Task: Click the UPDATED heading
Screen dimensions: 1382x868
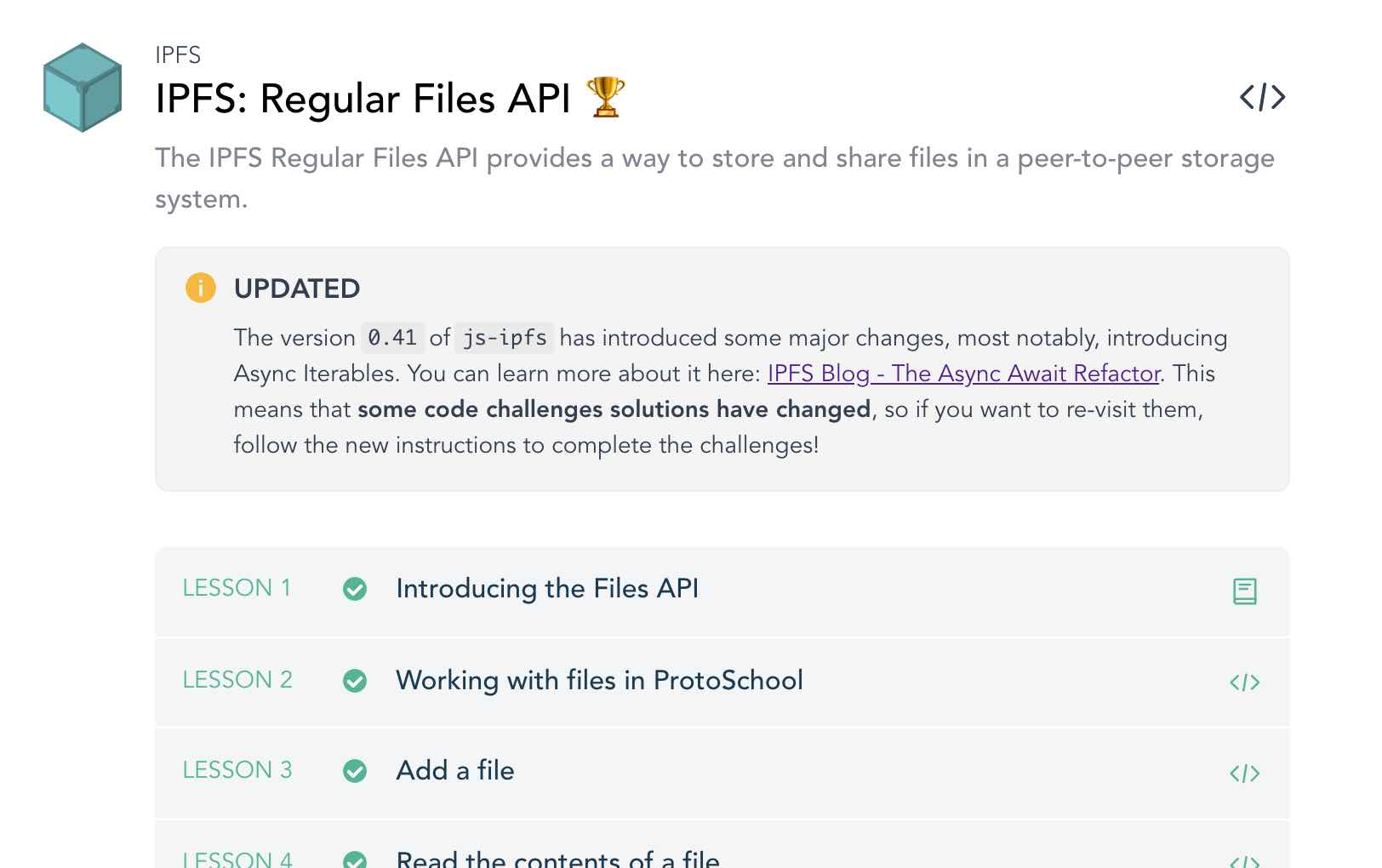Action: point(297,288)
